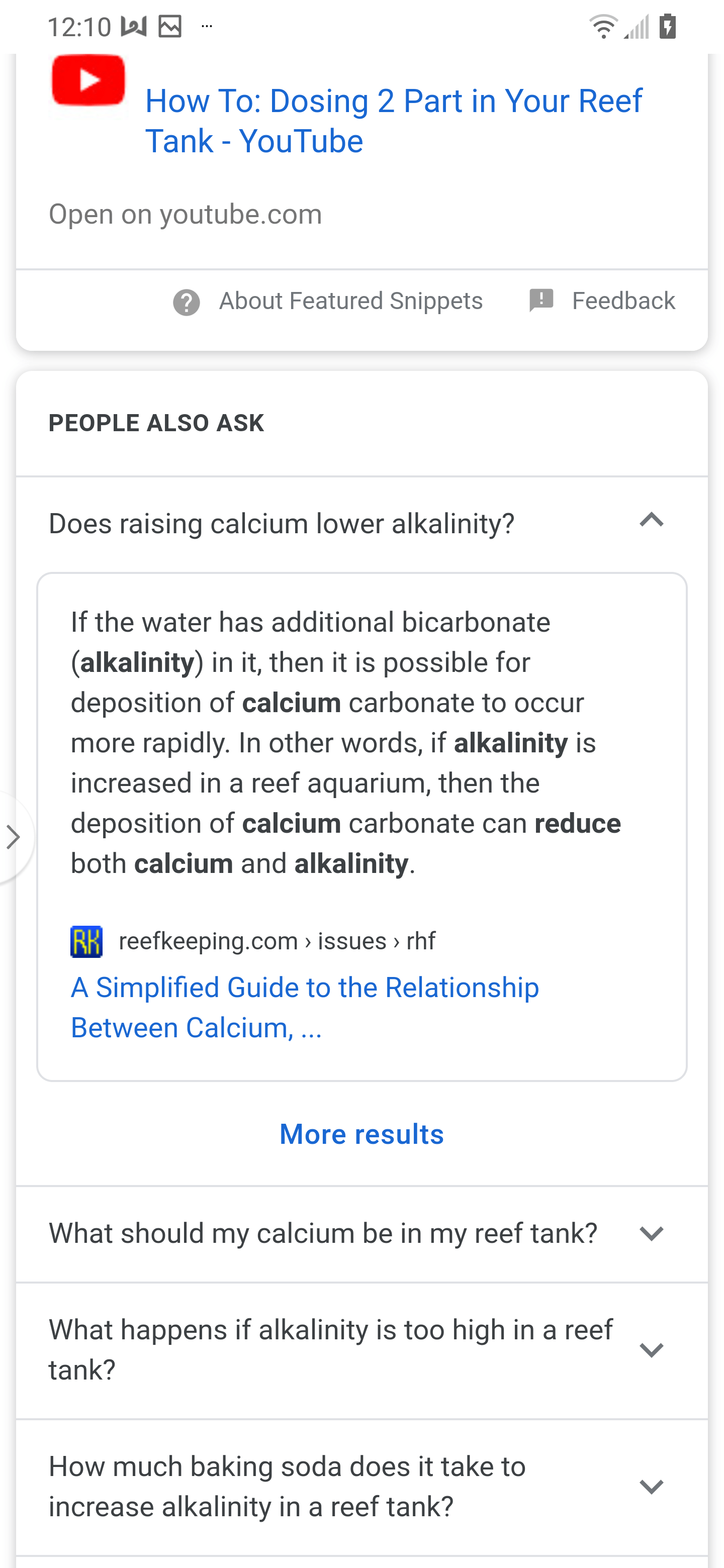724x1568 pixels.
Task: Tap 'Open on youtube.com' text
Action: coord(185,214)
